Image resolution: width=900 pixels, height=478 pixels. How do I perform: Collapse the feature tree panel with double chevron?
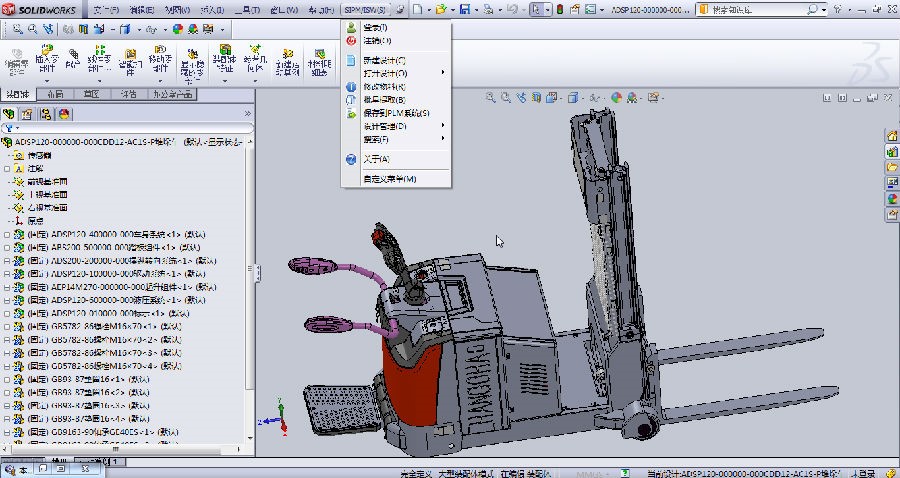(x=248, y=114)
